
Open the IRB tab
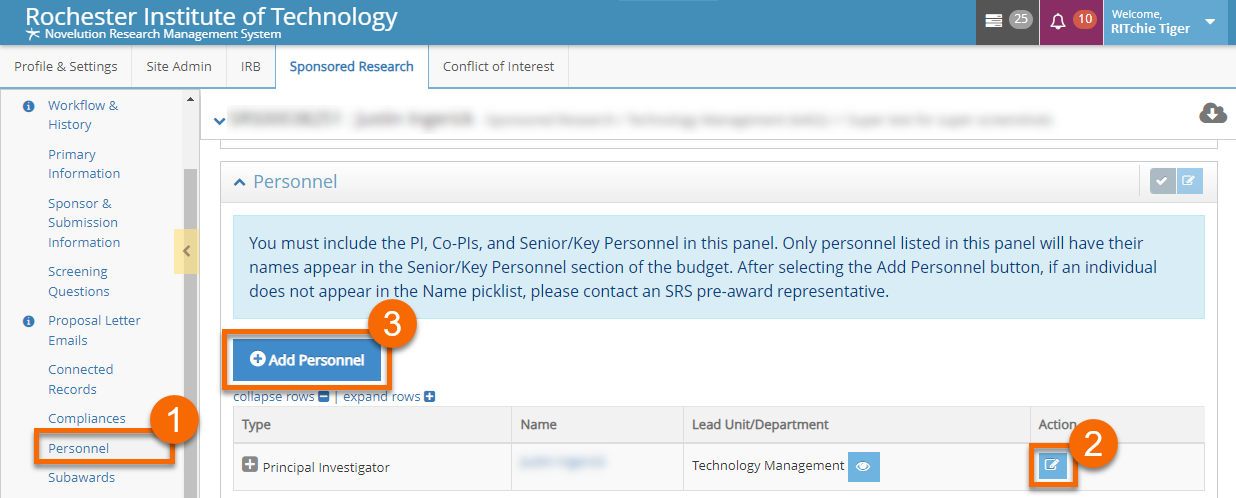click(250, 67)
